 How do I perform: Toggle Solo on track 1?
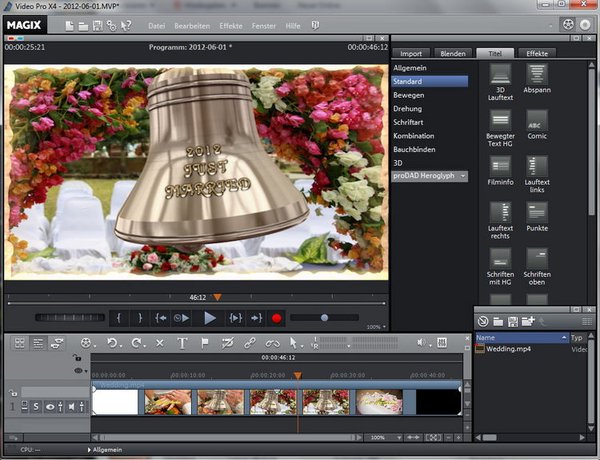pyautogui.click(x=35, y=405)
